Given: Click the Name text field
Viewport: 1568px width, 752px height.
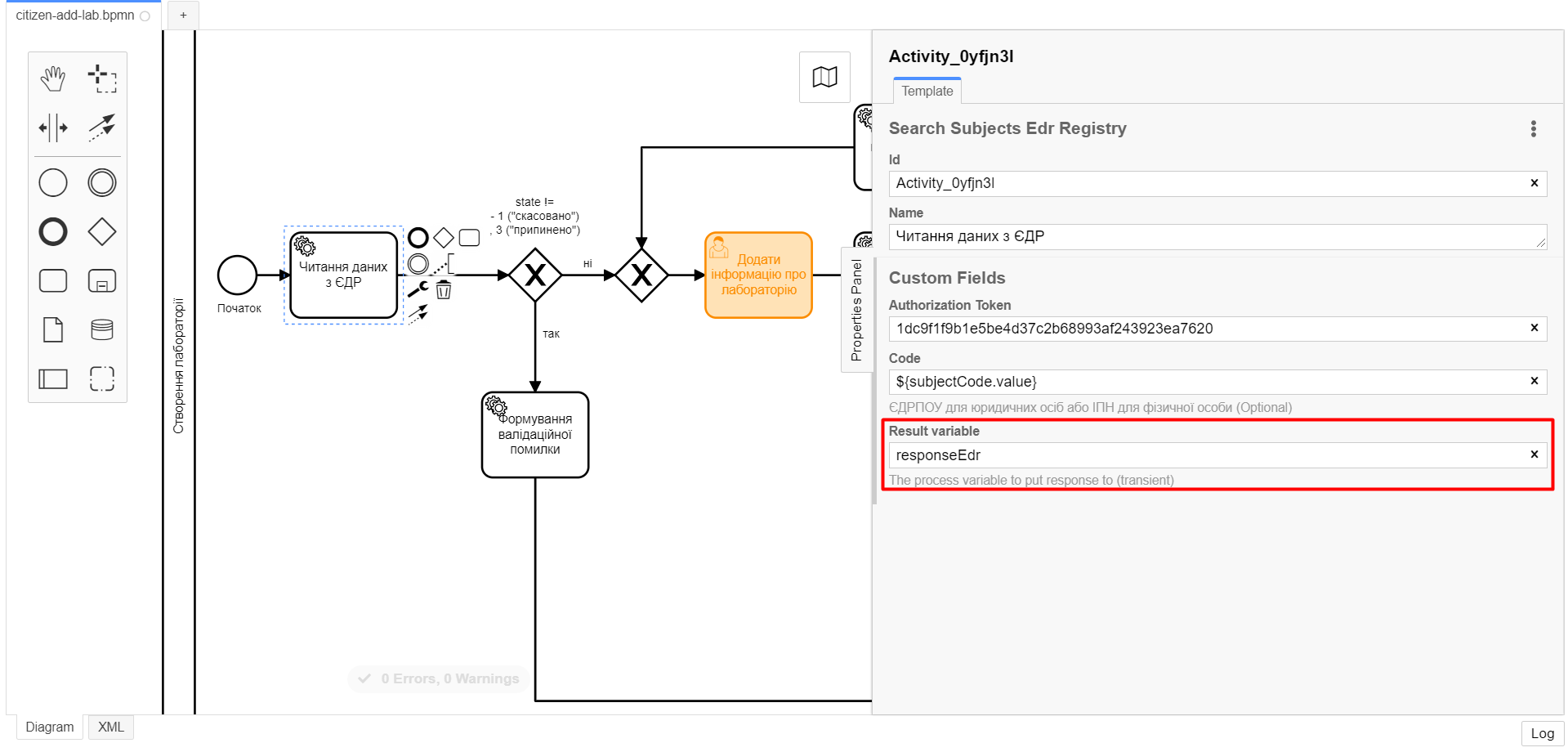Looking at the screenshot, I should click(x=1217, y=237).
